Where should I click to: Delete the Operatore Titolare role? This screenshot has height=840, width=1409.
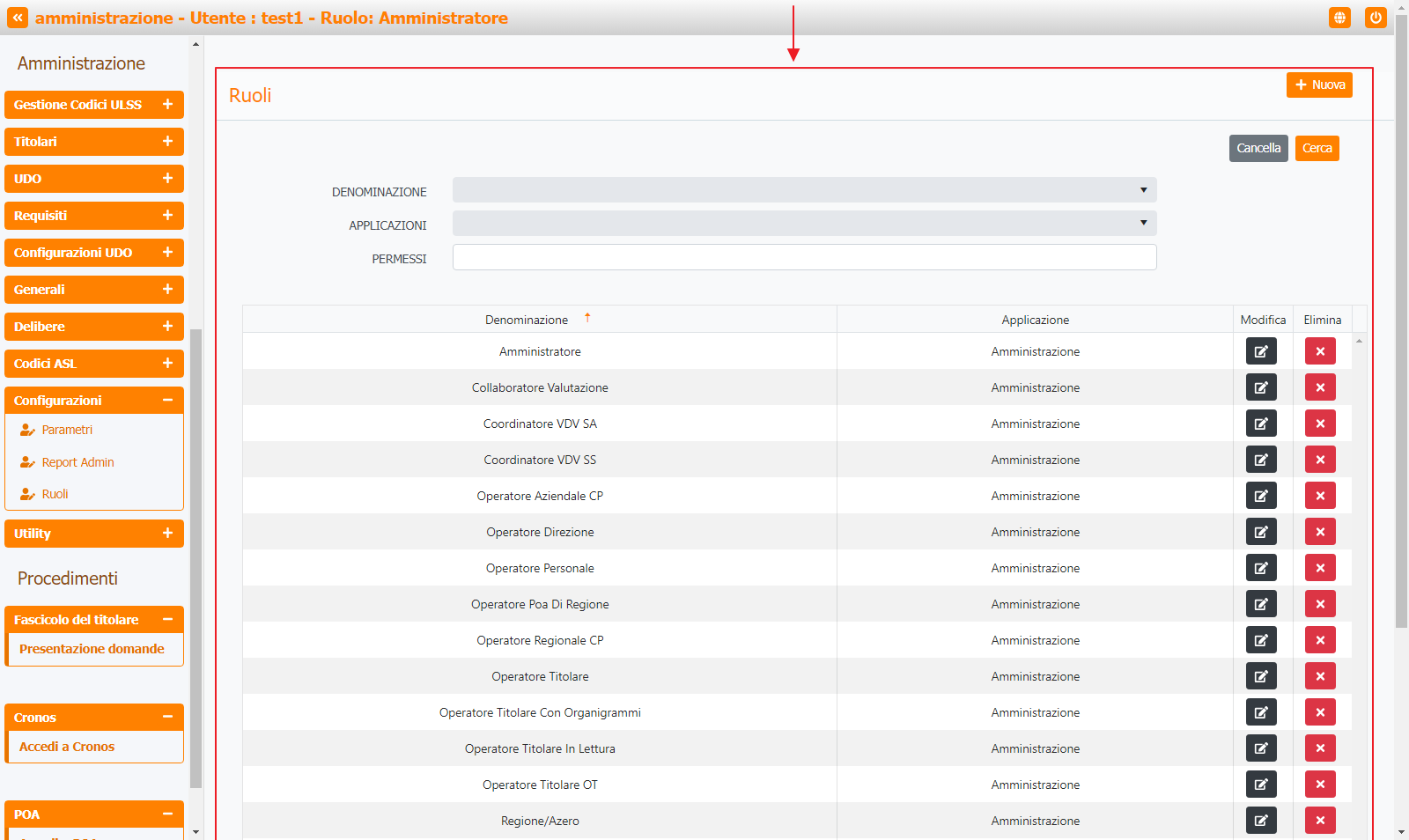click(1320, 676)
